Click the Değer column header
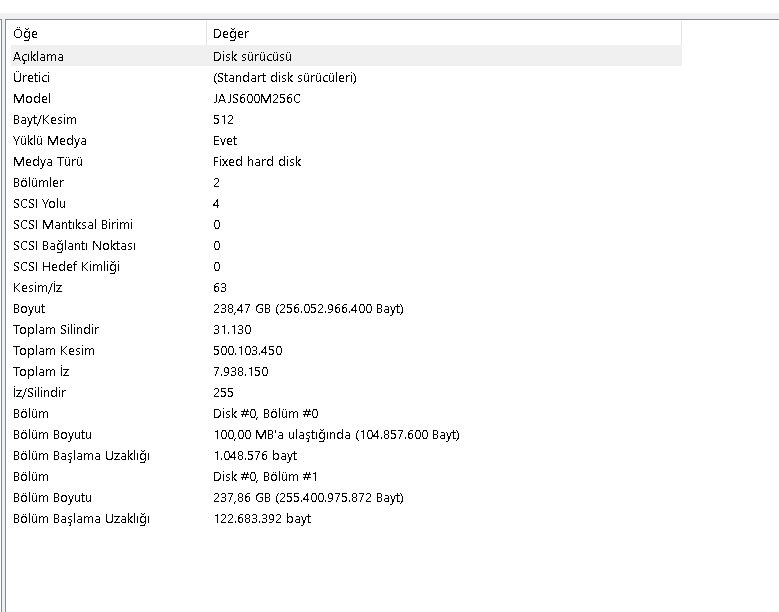The width and height of the screenshot is (779, 612). tap(444, 33)
